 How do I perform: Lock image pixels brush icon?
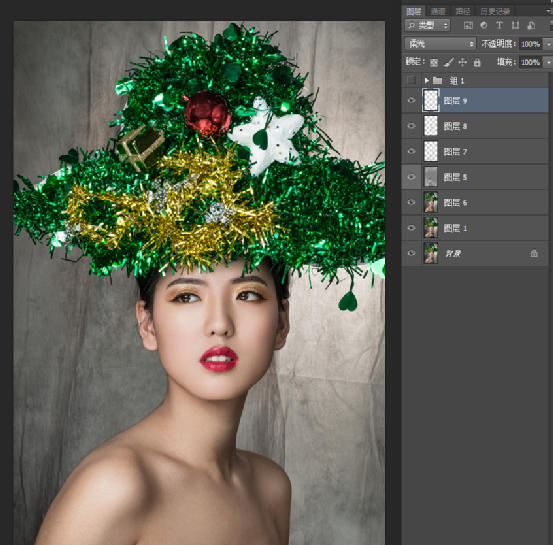(448, 63)
